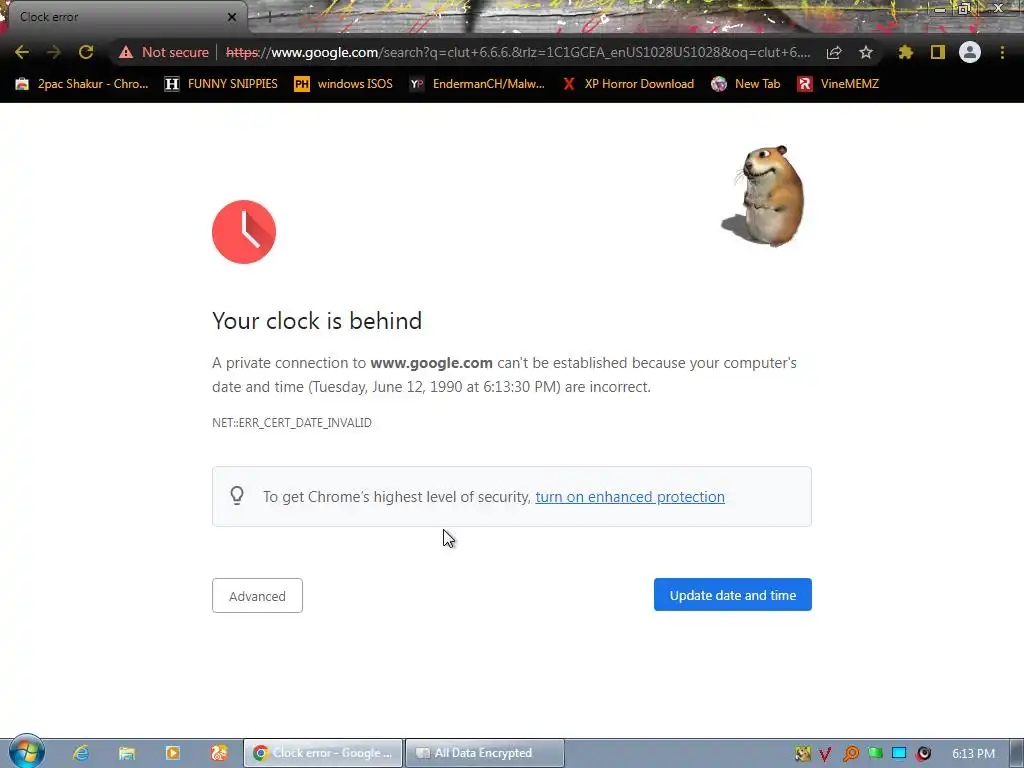Open the Chrome profile avatar
The width and height of the screenshot is (1024, 768).
[970, 52]
